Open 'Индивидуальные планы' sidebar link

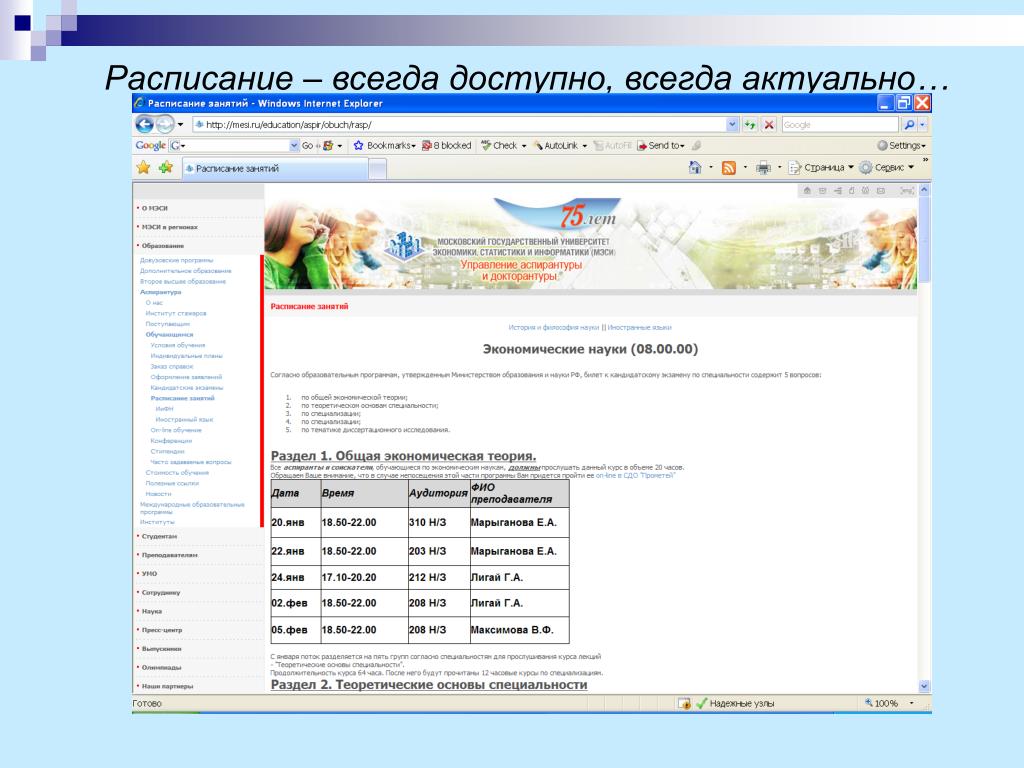[x=187, y=356]
